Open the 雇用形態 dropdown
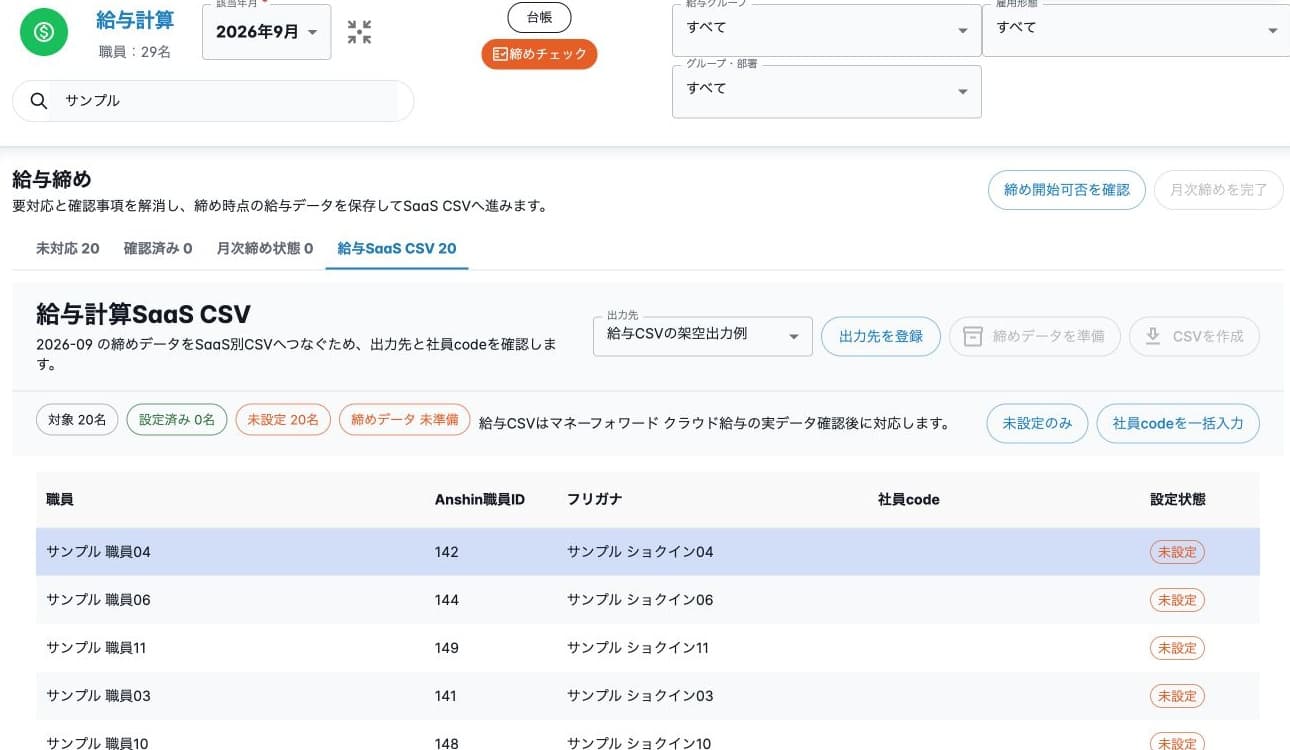Image resolution: width=1290 pixels, height=750 pixels. (x=1136, y=29)
